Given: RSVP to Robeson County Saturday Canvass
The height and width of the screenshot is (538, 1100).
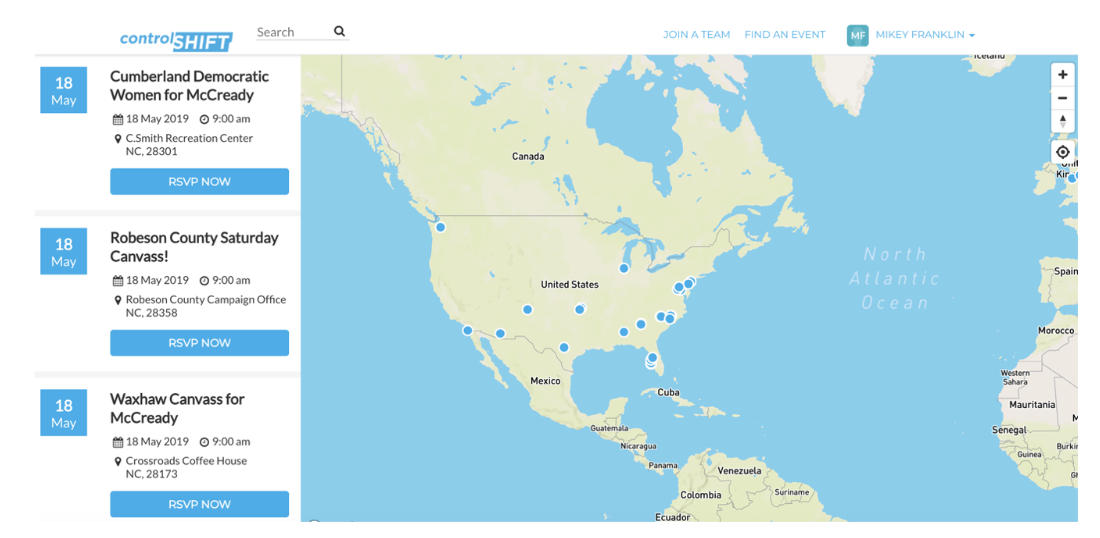Looking at the screenshot, I should coord(199,343).
